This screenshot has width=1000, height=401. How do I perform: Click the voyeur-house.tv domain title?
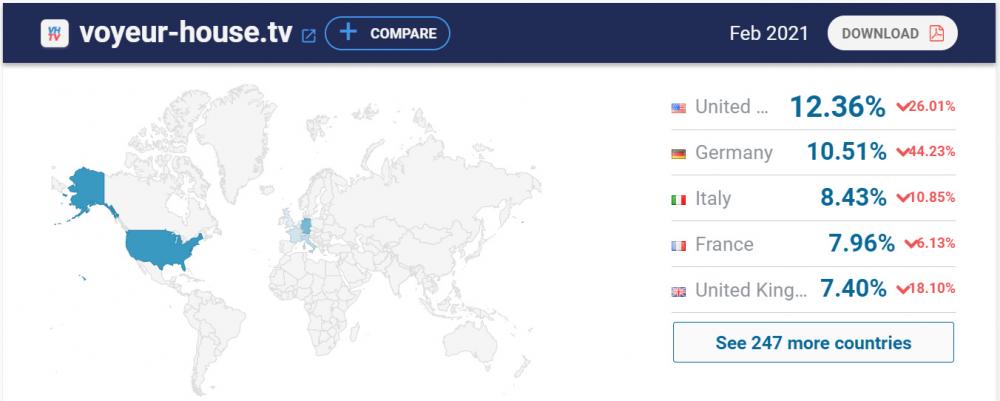(x=185, y=33)
